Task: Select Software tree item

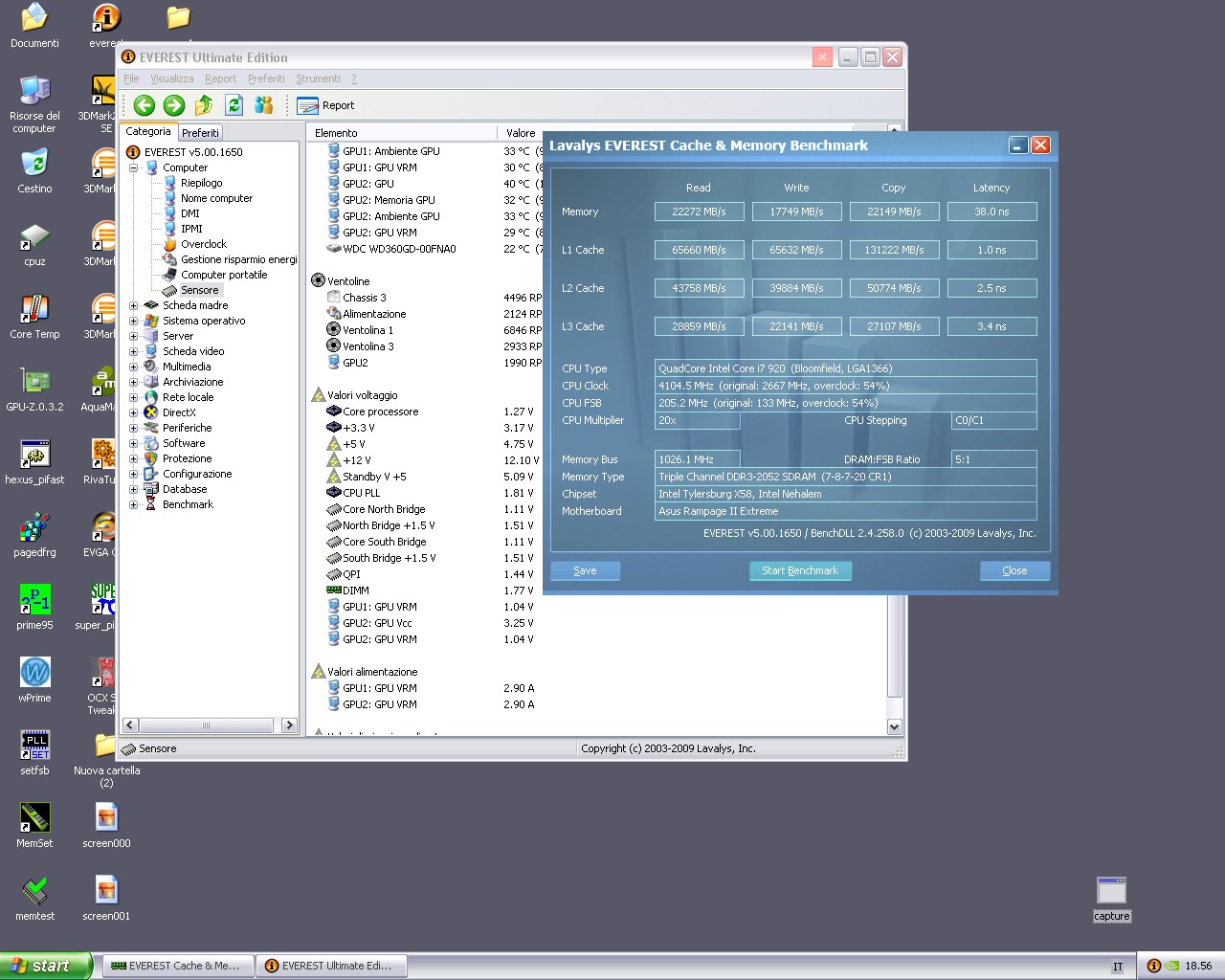Action: (184, 443)
